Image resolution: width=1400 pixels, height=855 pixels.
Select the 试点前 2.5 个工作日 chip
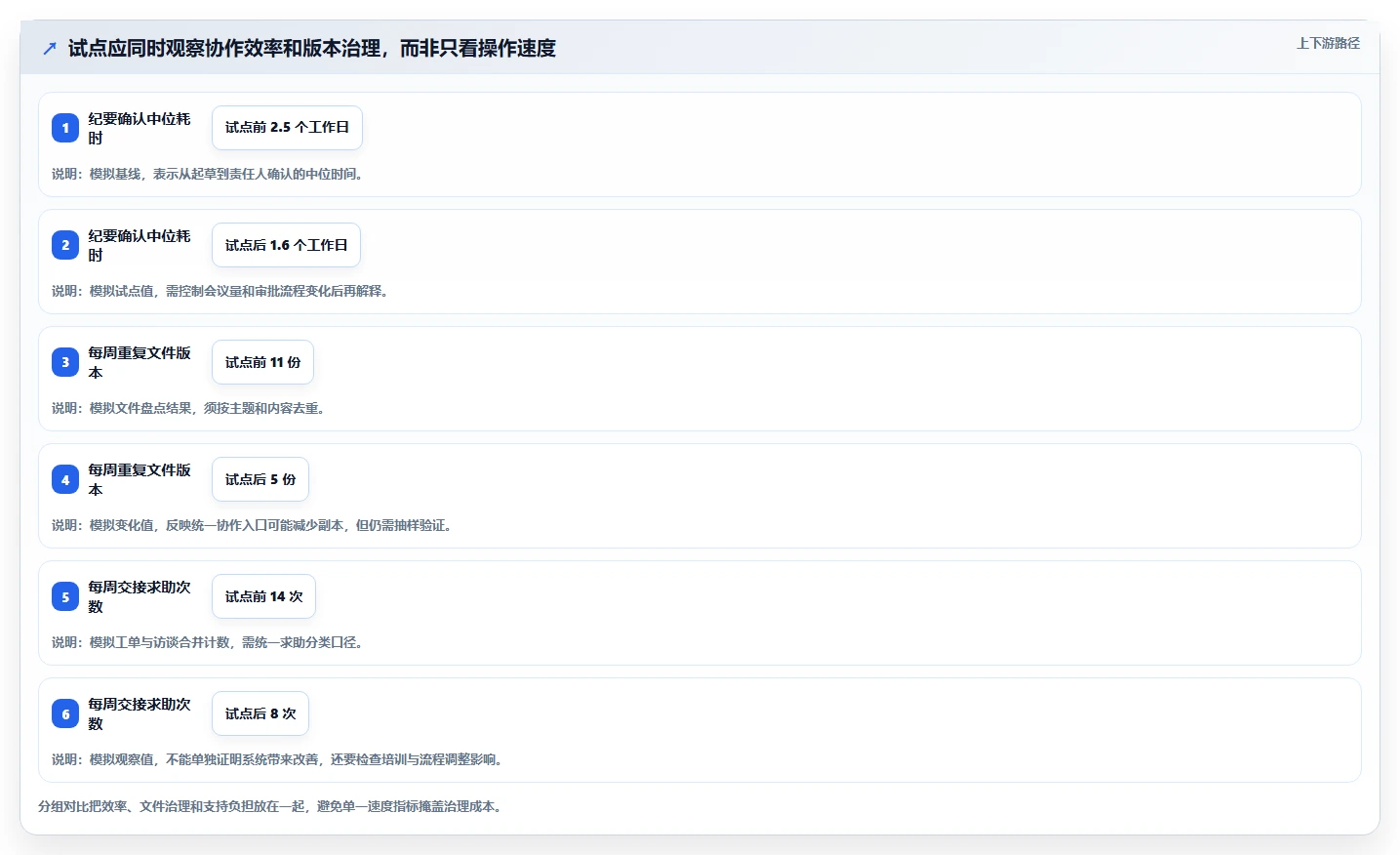pyautogui.click(x=287, y=128)
